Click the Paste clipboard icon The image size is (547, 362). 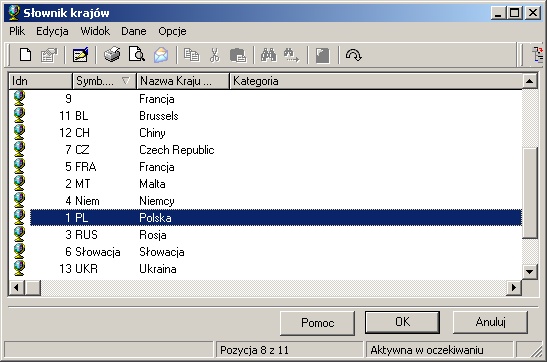tap(238, 55)
